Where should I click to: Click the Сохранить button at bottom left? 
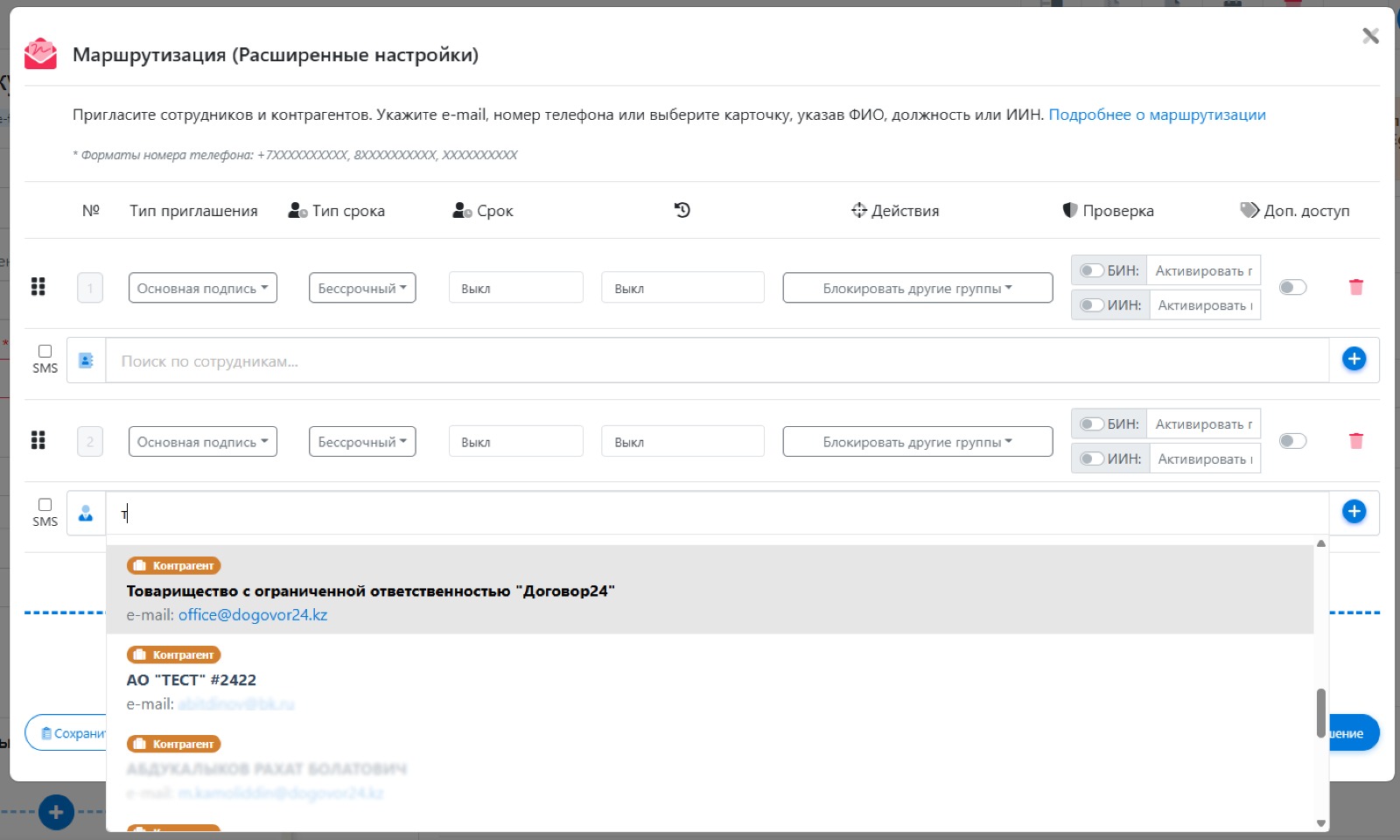click(68, 733)
